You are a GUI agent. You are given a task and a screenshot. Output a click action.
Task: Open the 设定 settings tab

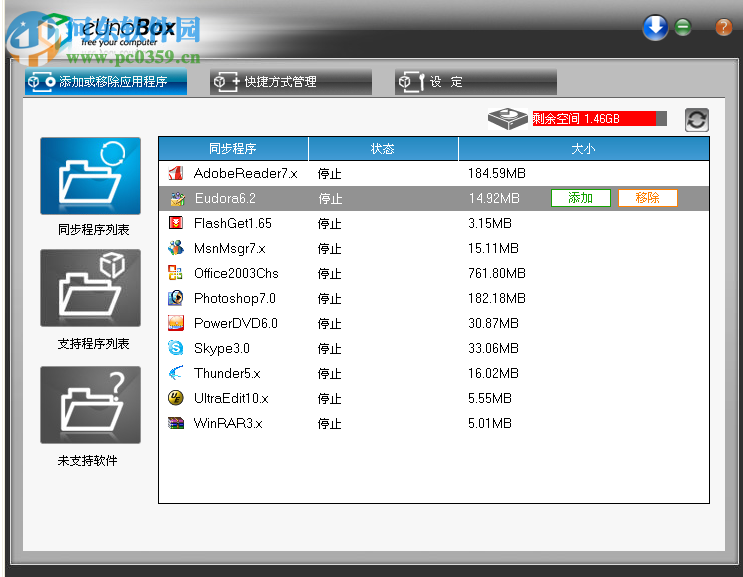click(x=475, y=82)
